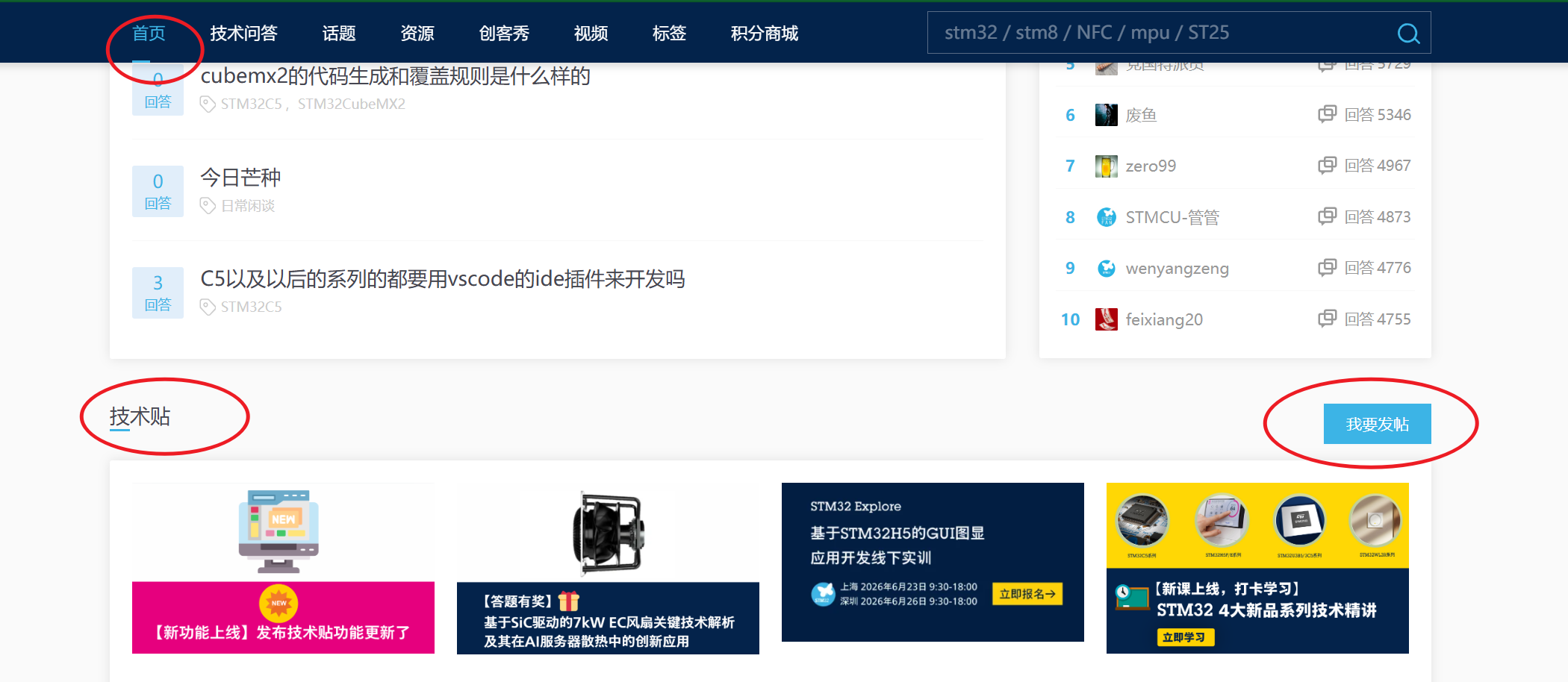The width and height of the screenshot is (1568, 682).
Task: Click the tag icon beside 日常闲谈
Action: (208, 206)
